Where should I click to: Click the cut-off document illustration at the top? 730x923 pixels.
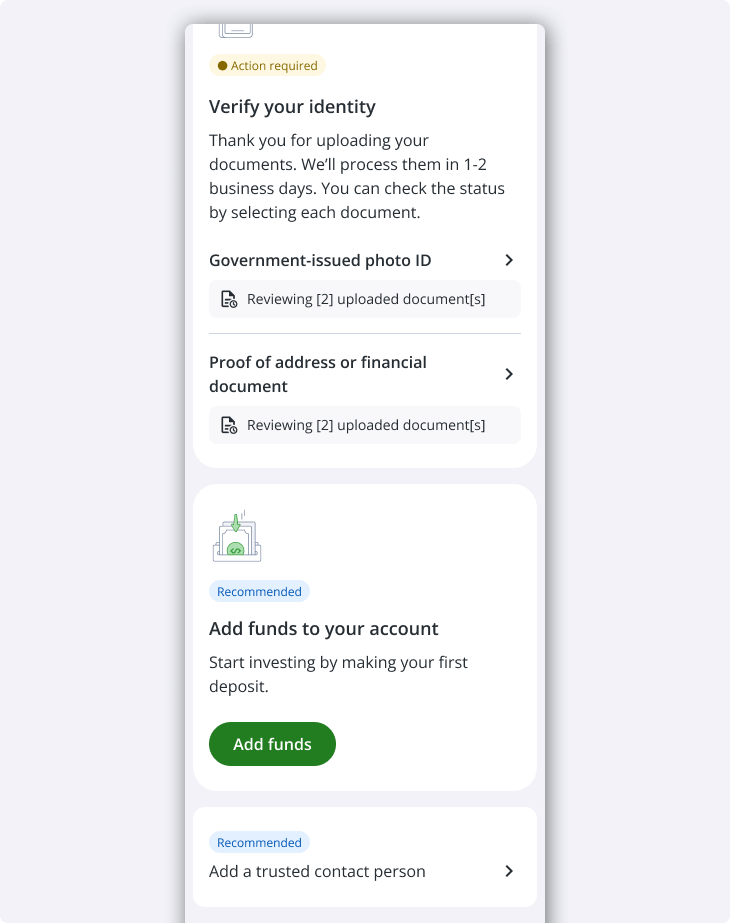pos(236,31)
